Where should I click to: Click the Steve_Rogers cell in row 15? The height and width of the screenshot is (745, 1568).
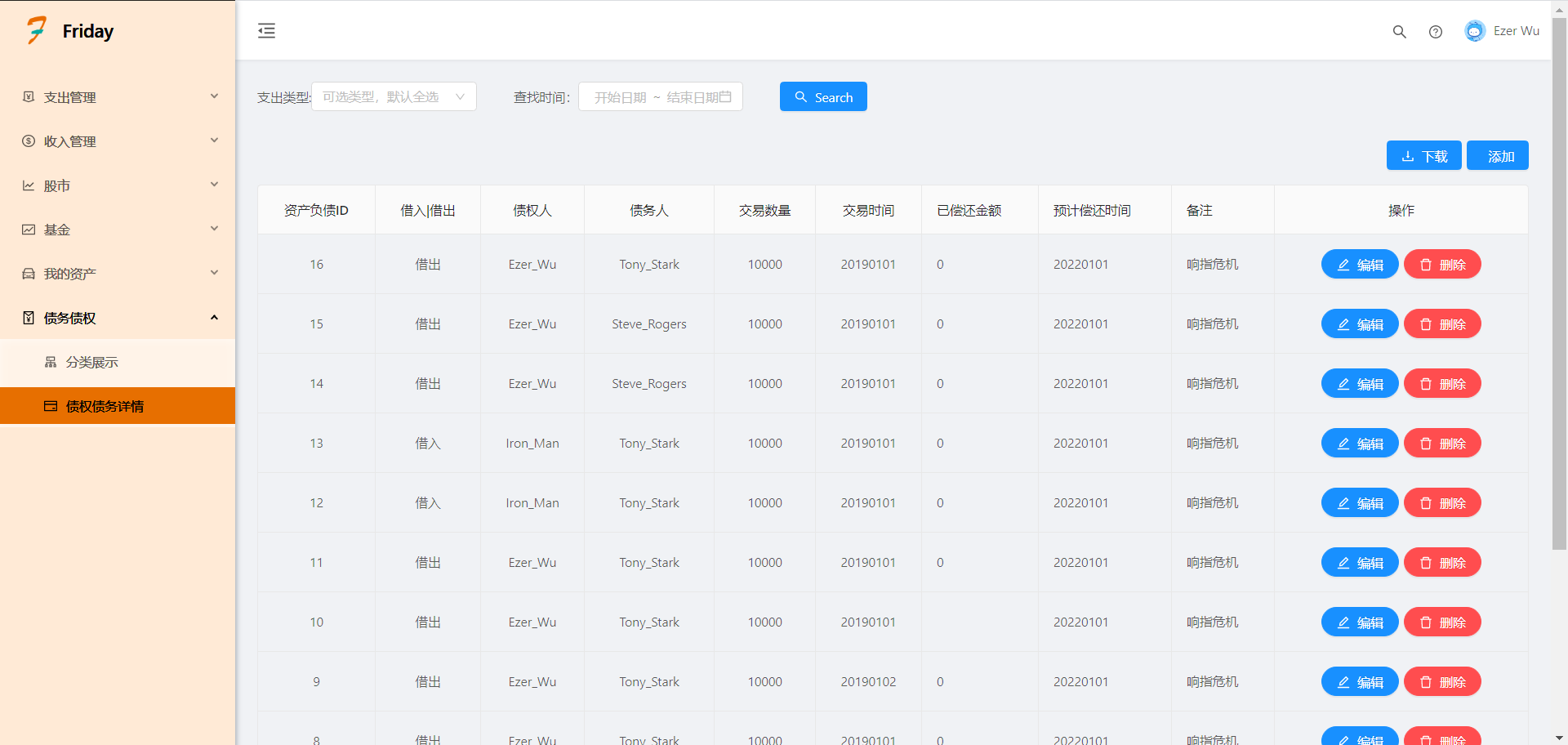pos(649,323)
